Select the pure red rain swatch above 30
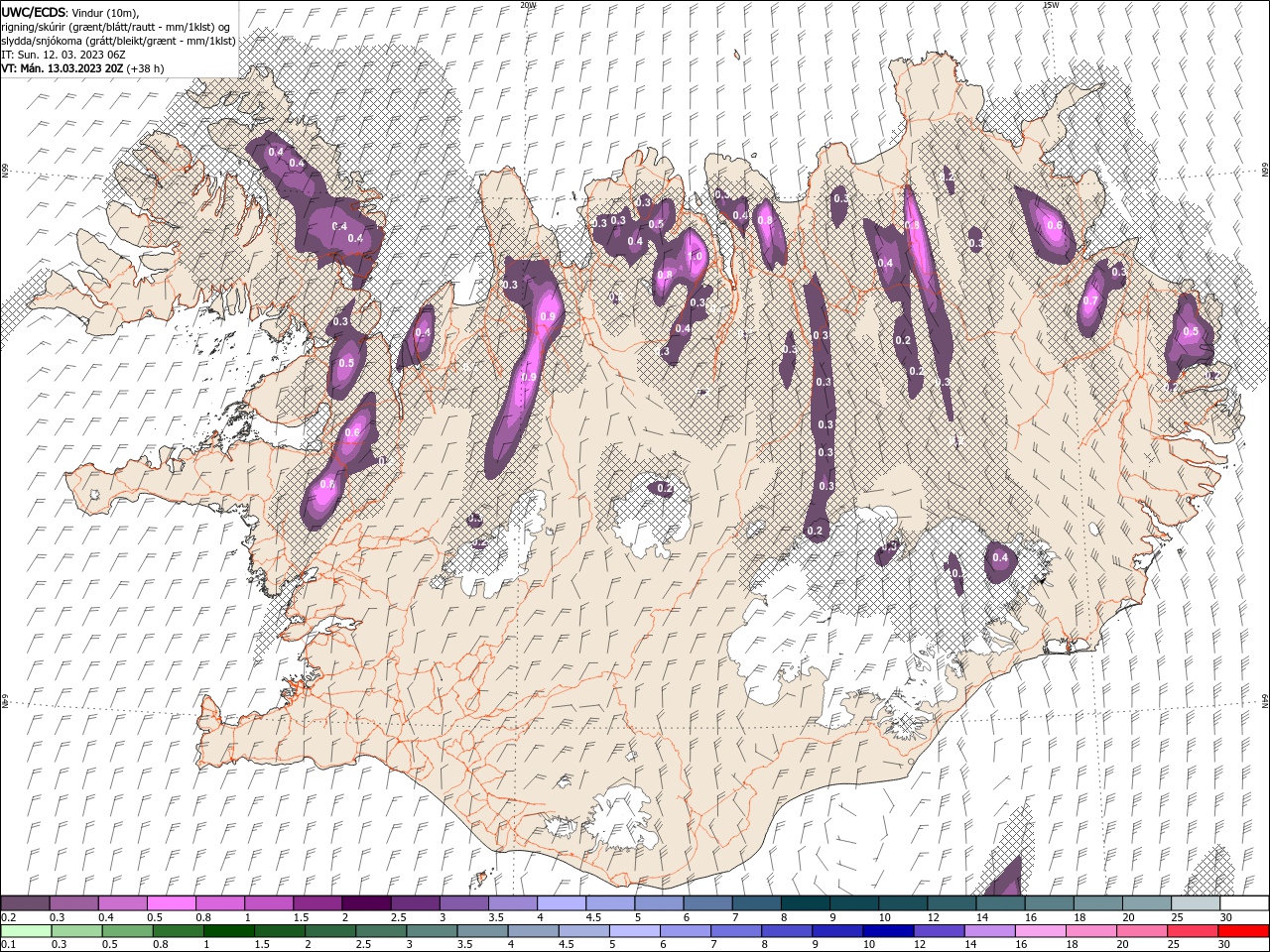The height and width of the screenshot is (952, 1270). coord(1243,930)
